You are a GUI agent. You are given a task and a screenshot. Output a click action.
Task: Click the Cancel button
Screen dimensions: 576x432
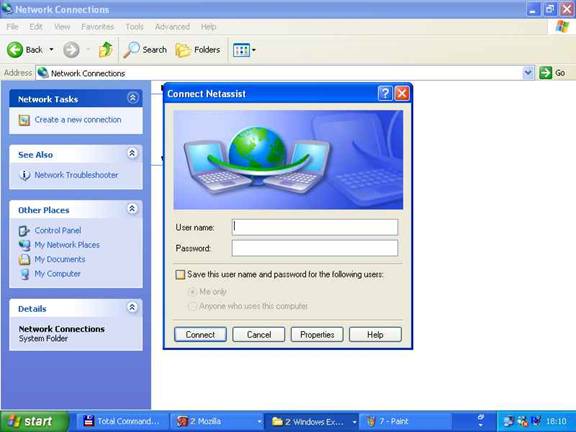259,335
